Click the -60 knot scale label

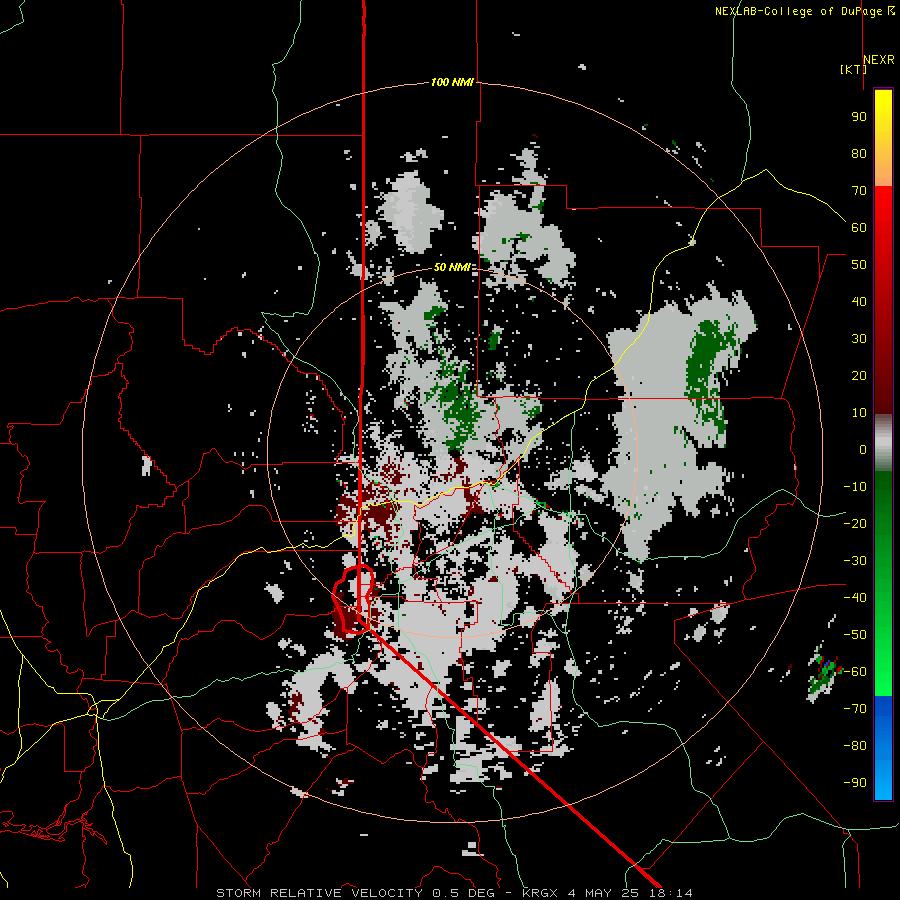(x=855, y=672)
